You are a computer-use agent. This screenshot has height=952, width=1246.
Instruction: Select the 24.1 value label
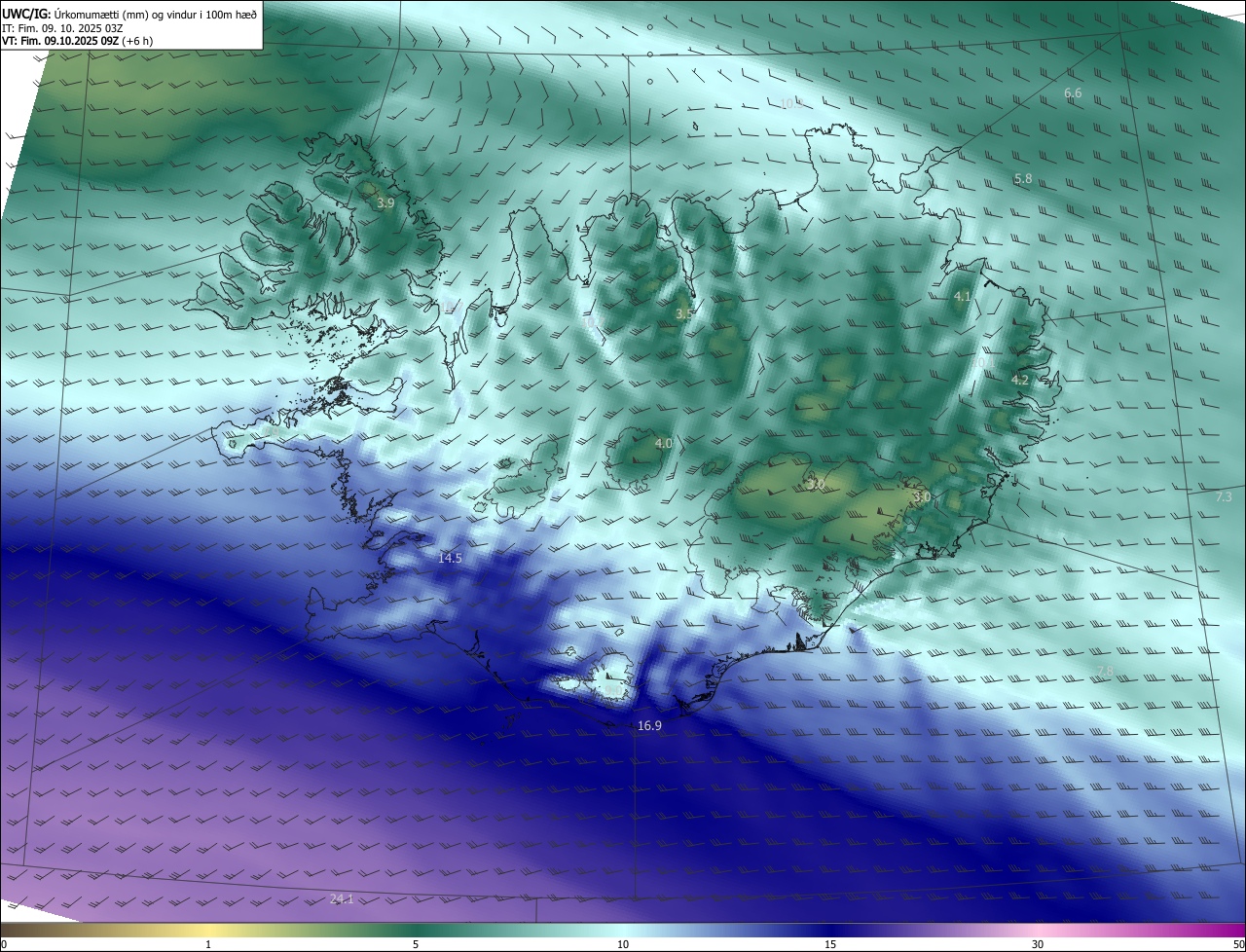[342, 899]
